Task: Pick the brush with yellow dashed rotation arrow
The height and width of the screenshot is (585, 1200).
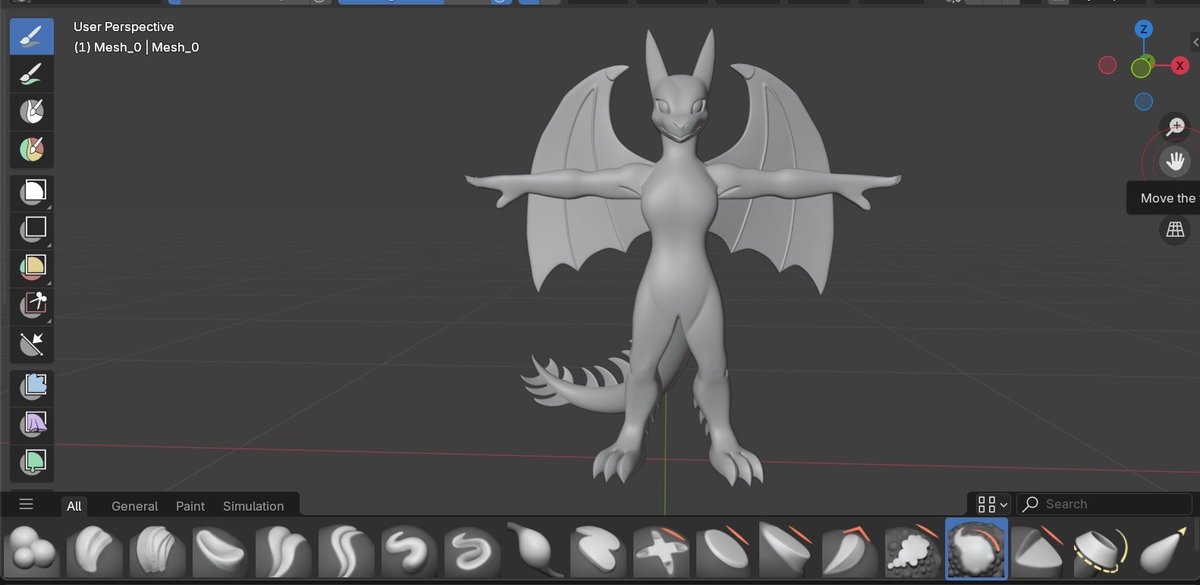Action: 1103,550
